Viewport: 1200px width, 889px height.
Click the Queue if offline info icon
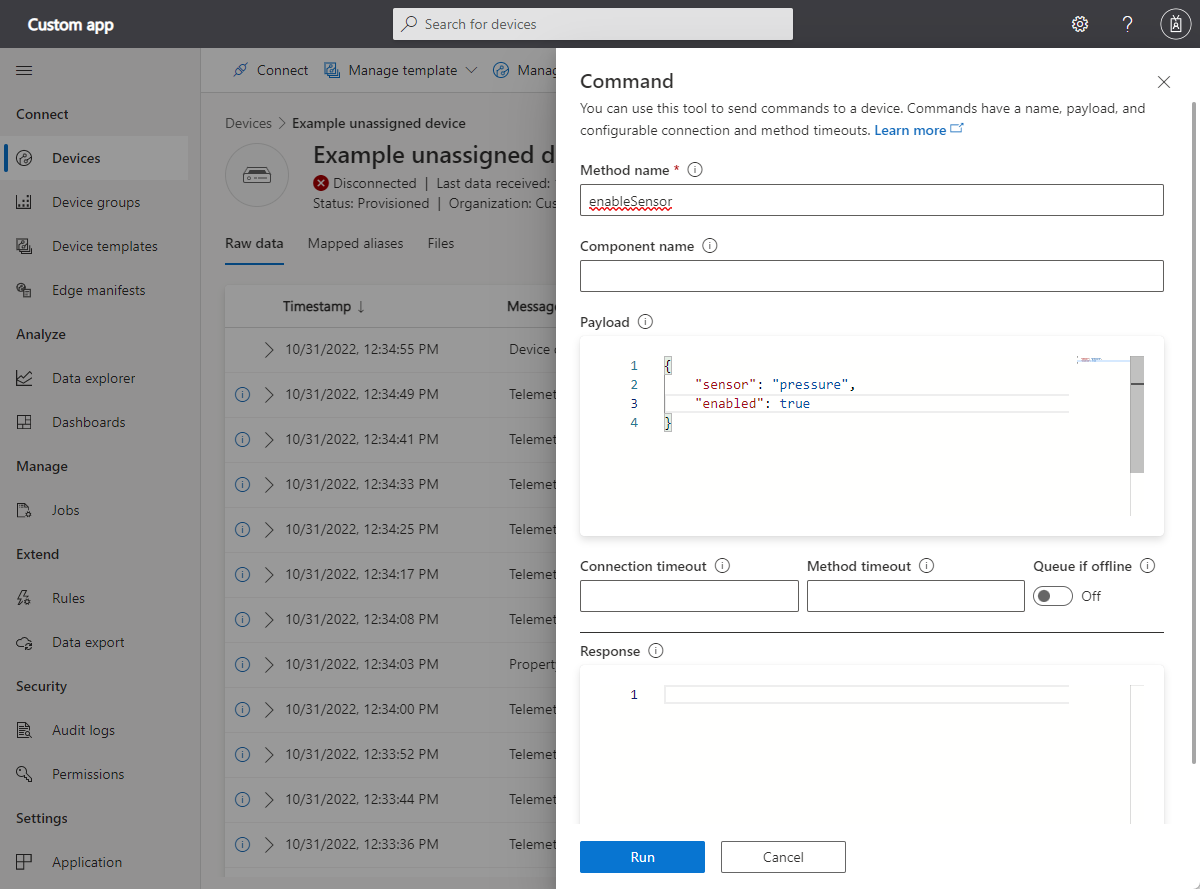tap(1147, 566)
